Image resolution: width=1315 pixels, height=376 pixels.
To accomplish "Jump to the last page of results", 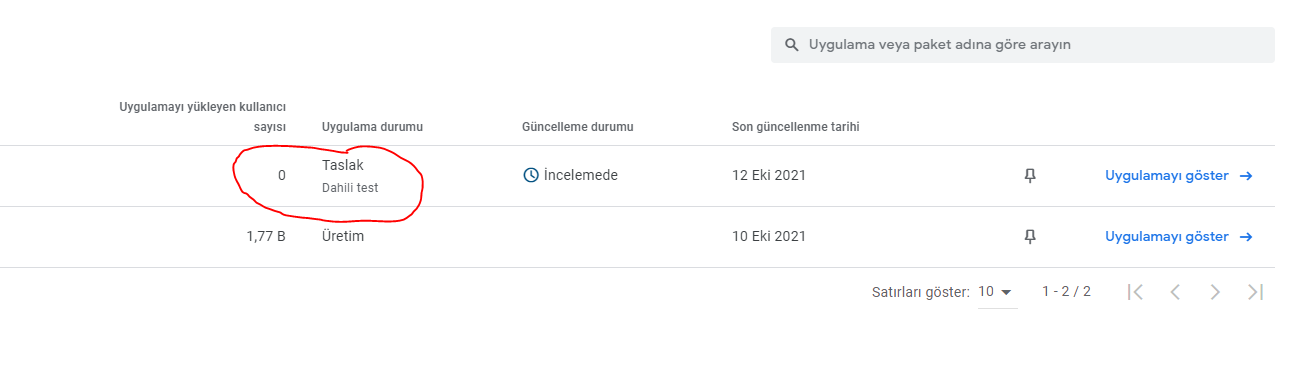I will click(x=1256, y=292).
